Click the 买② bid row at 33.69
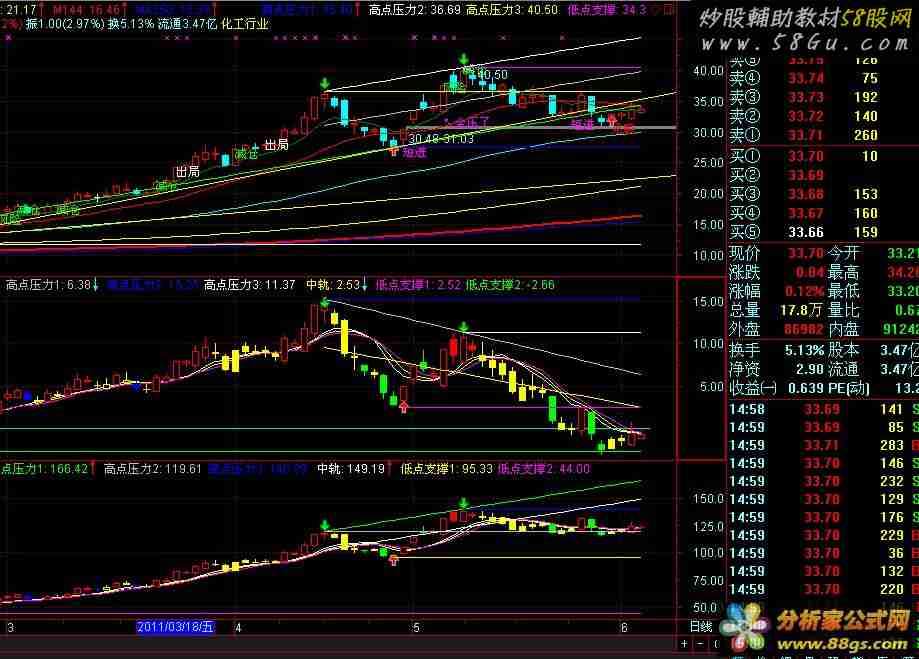Image resolution: width=919 pixels, height=659 pixels. coord(804,175)
